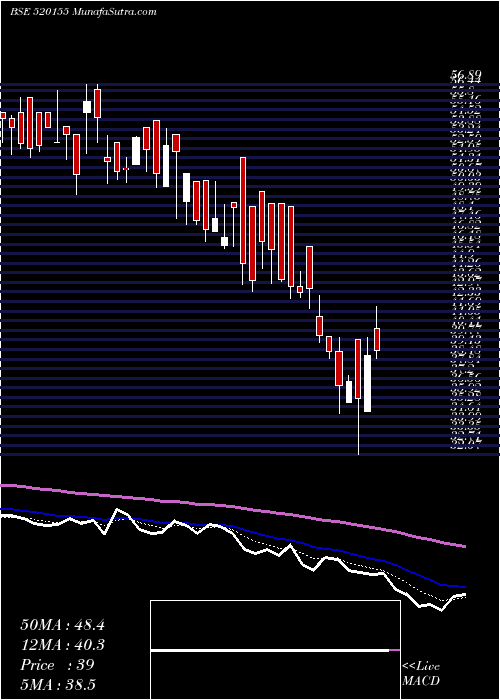Click the white MACD histogram bar
This screenshot has height=700, width=500.
[270, 651]
